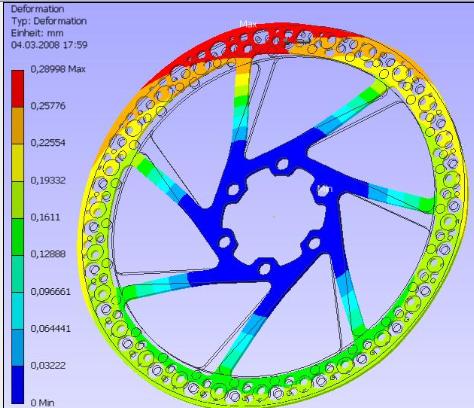This screenshot has height=408, width=474.
Task: Click the orange legend color band
Action: (x=18, y=126)
